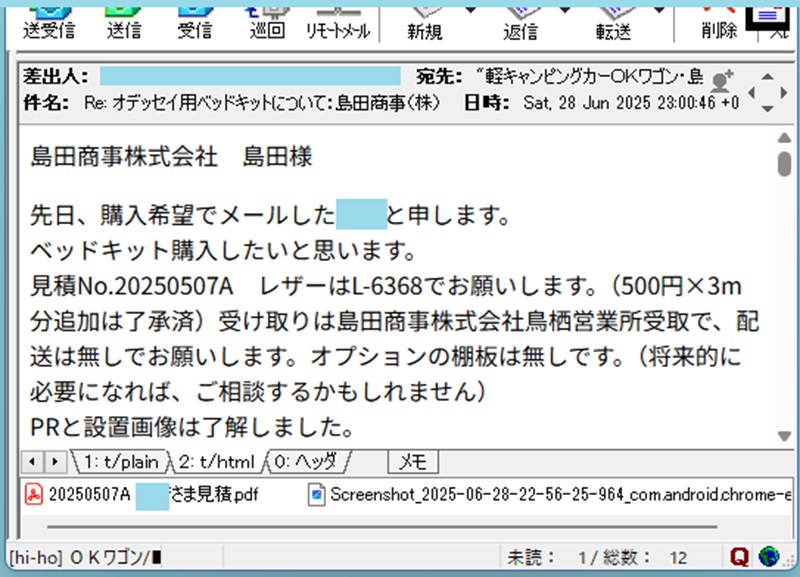This screenshot has height=577, width=800.
Task: Open the Screenshot image attachment
Action: coord(550,494)
